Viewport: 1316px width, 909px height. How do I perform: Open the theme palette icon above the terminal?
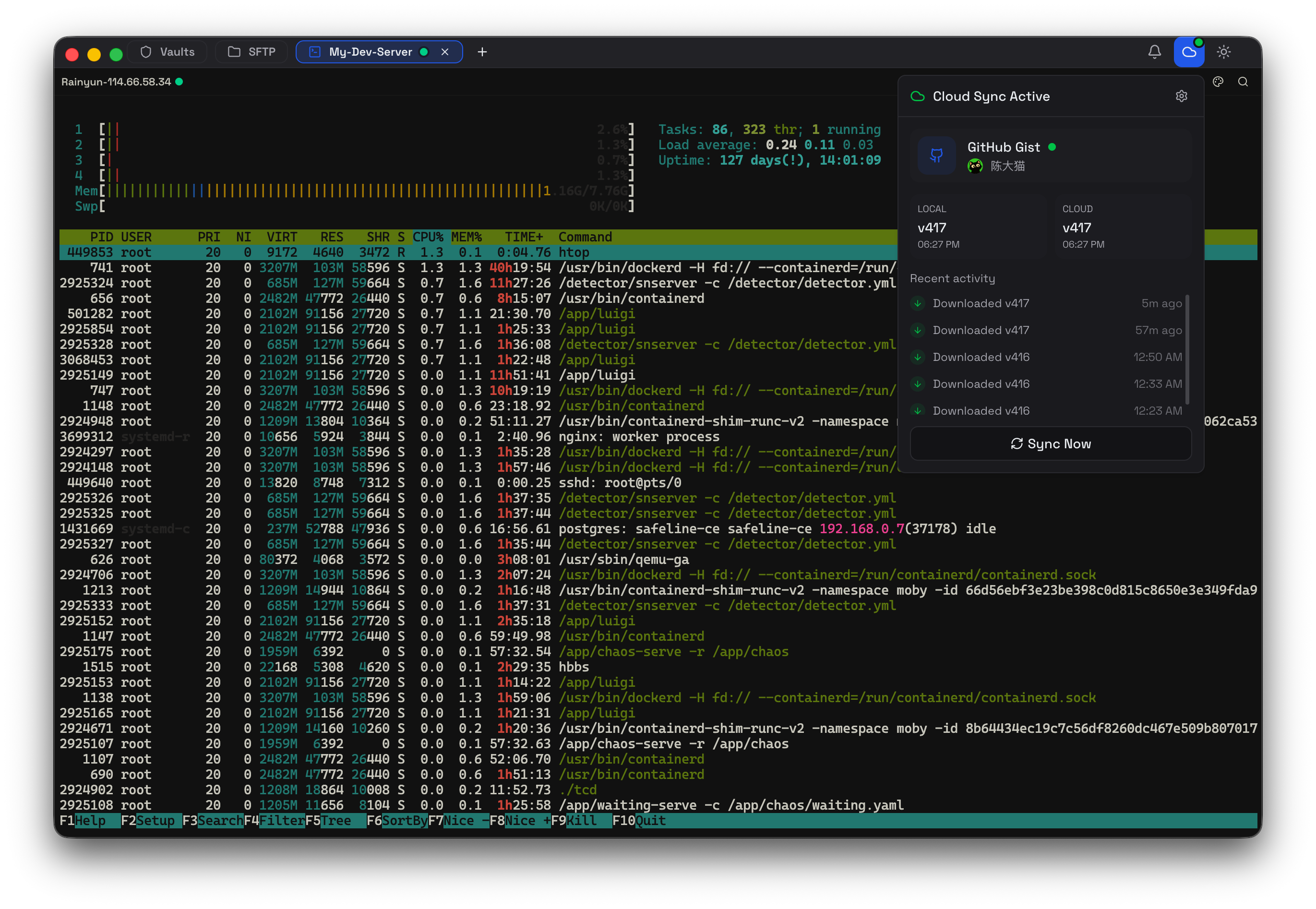[1218, 82]
